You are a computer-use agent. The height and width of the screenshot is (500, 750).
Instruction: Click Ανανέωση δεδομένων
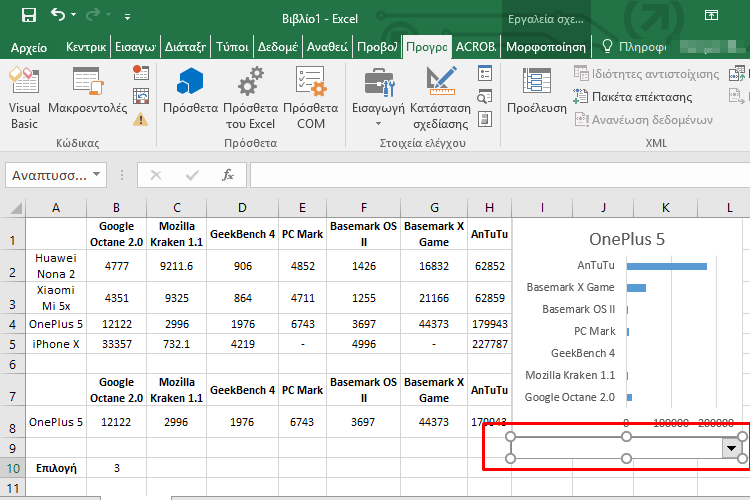[643, 120]
